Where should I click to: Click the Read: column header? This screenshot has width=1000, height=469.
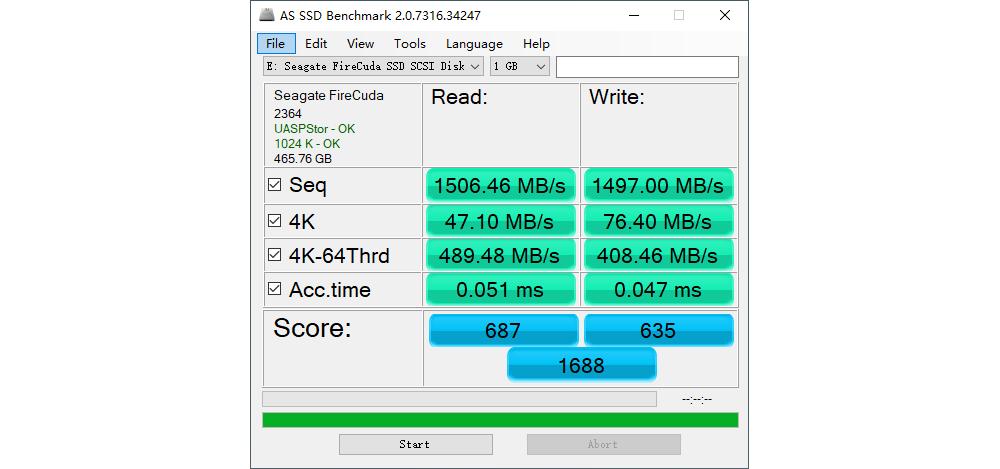pyautogui.click(x=460, y=97)
